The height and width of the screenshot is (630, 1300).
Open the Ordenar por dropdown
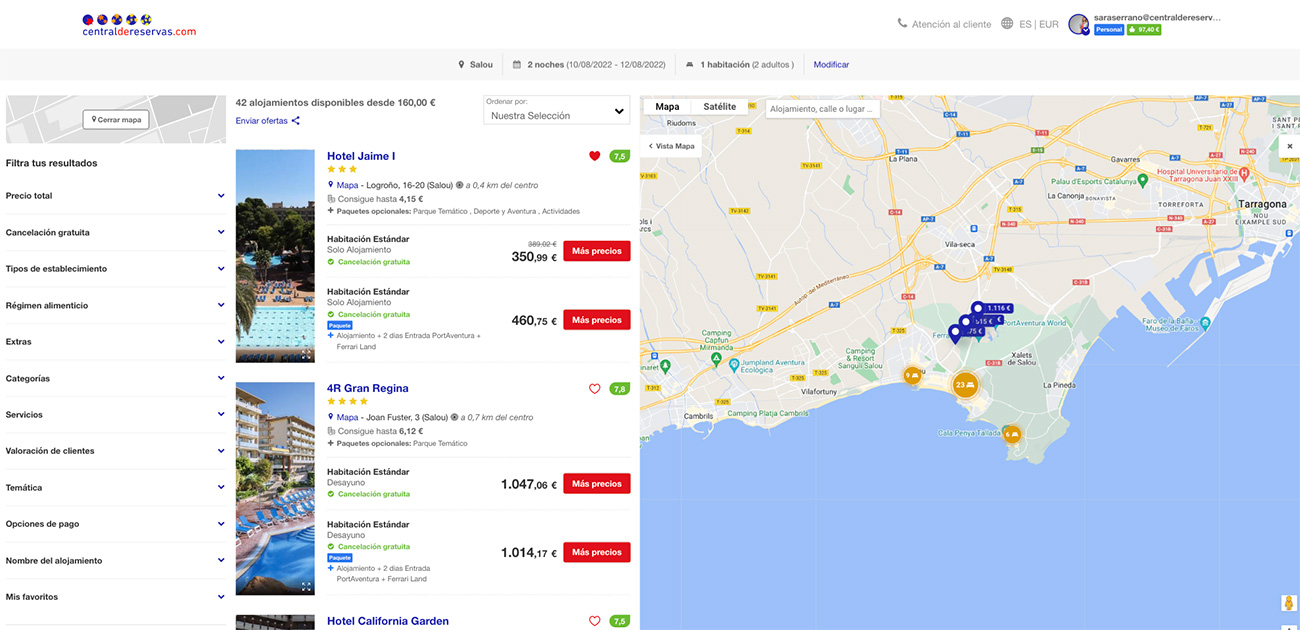(556, 110)
